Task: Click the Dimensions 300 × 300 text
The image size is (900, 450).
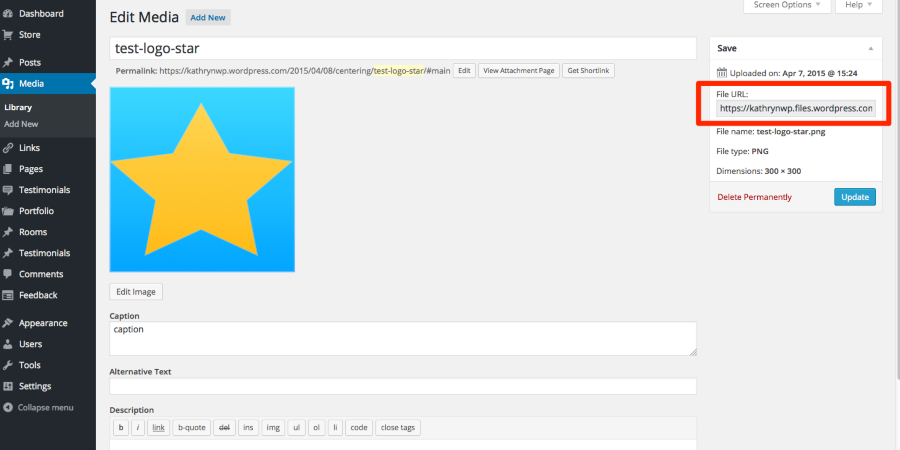Action: click(x=759, y=171)
